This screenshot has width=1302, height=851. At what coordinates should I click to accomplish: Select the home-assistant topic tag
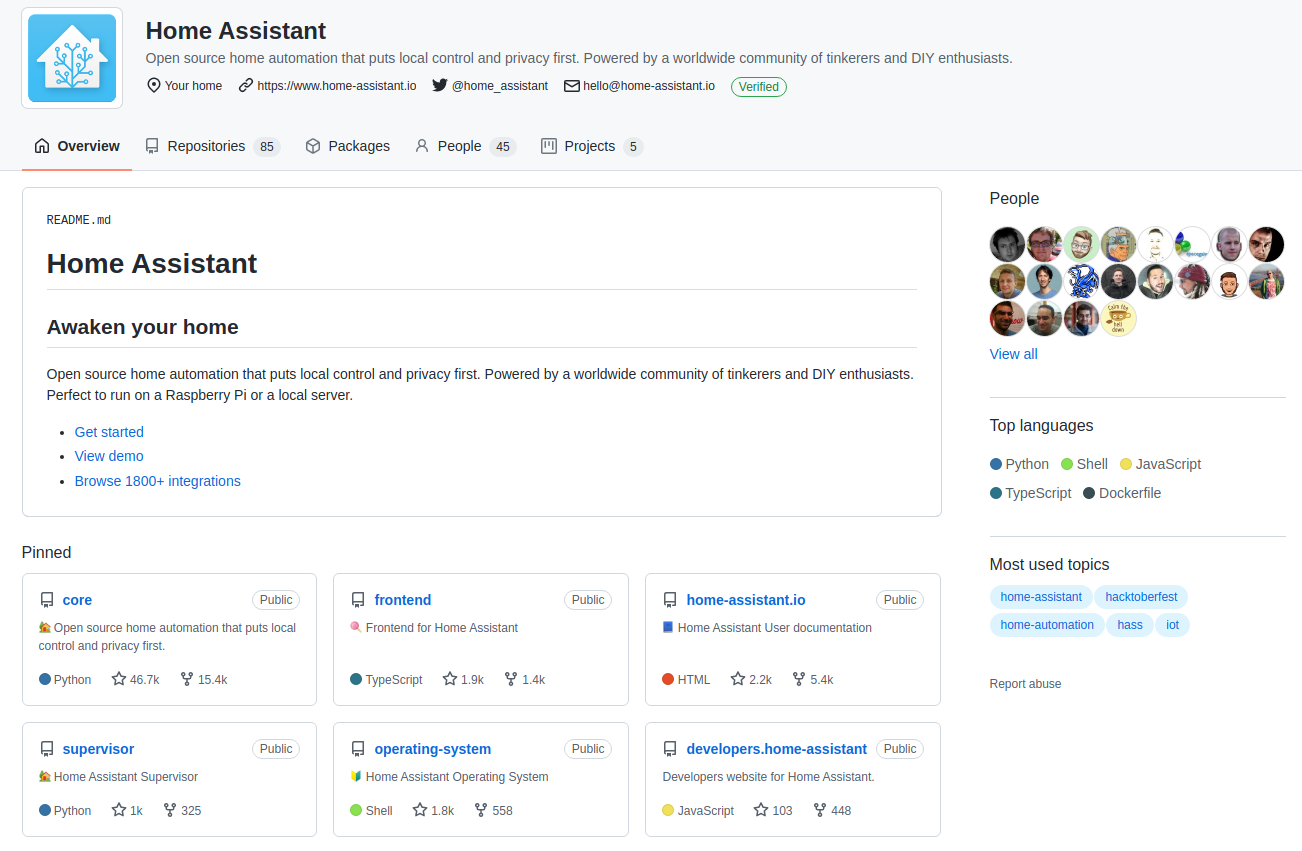pos(1041,597)
